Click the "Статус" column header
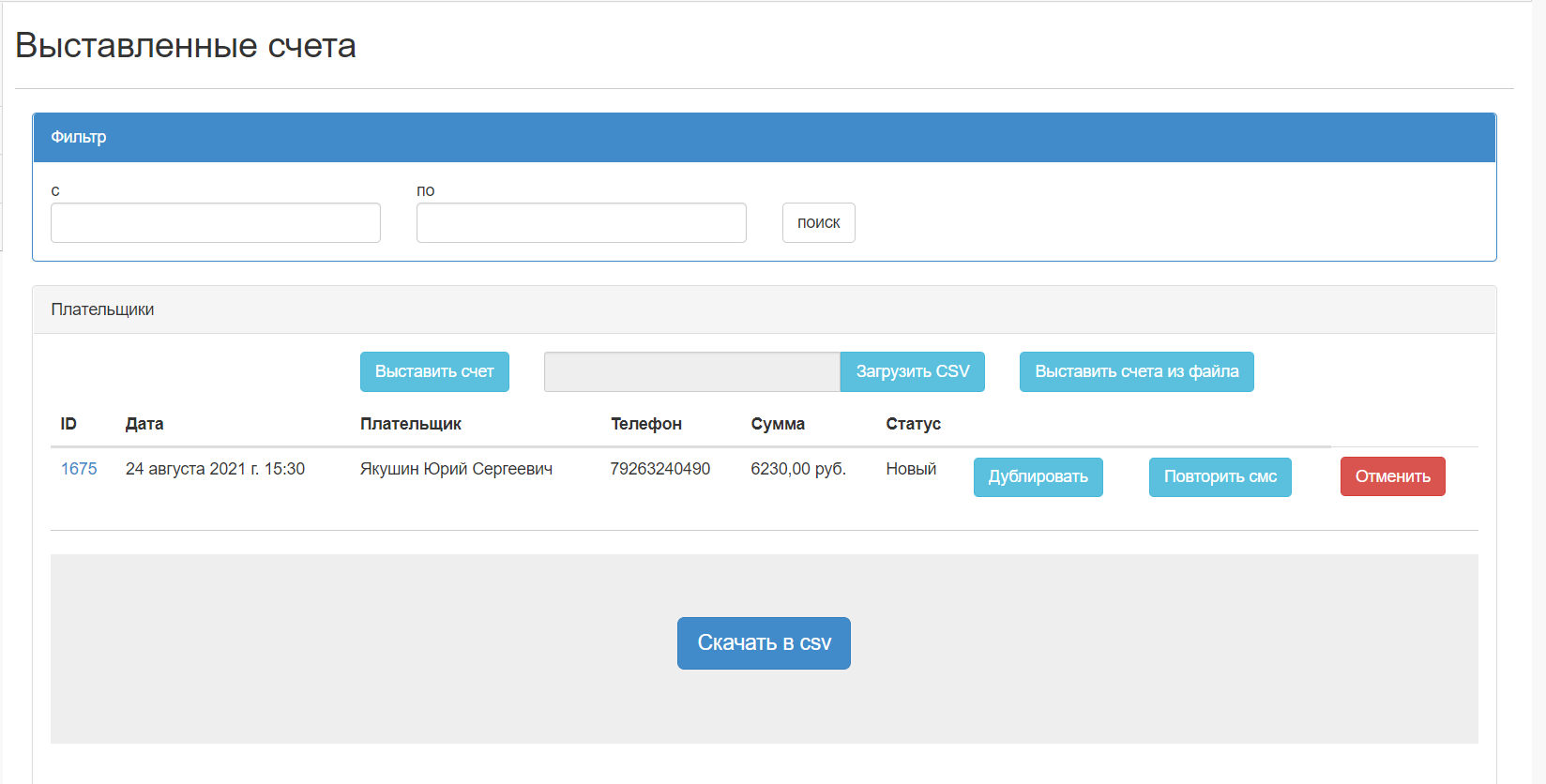 point(913,424)
